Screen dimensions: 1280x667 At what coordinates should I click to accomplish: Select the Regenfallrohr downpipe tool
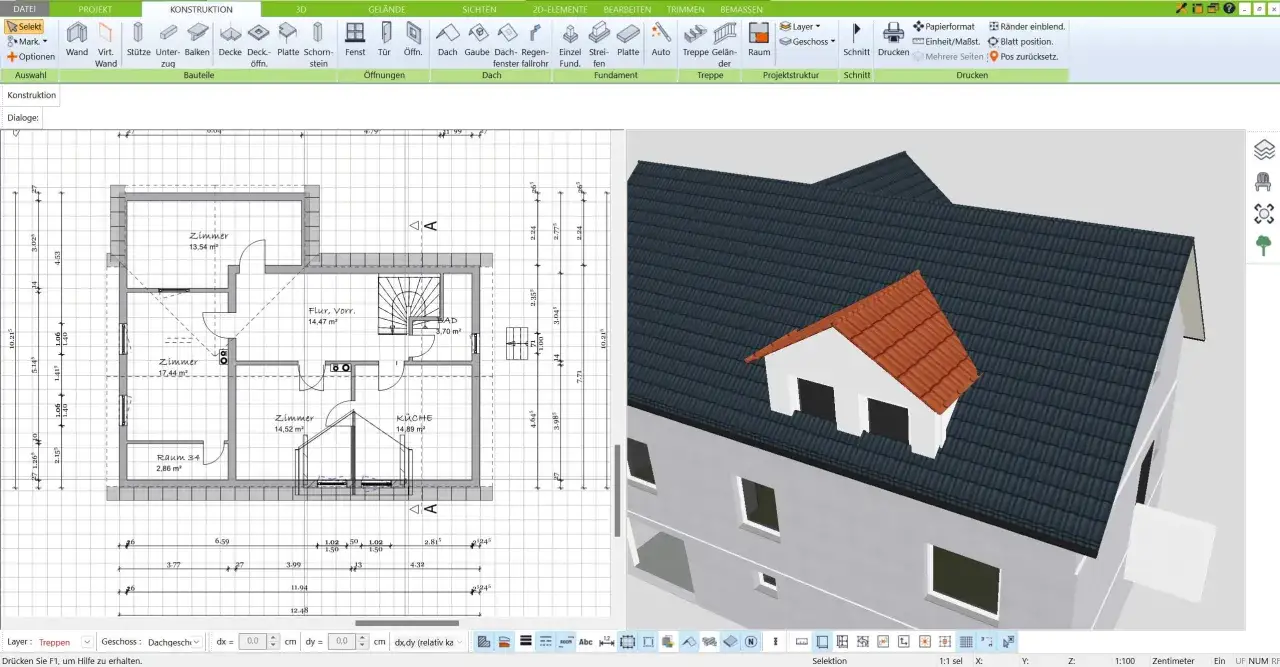point(535,43)
